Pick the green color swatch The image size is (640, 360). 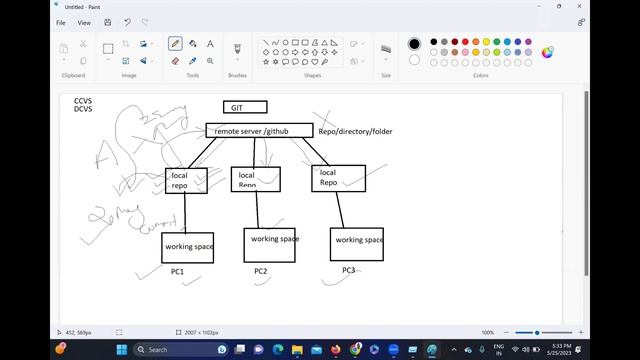tap(497, 42)
